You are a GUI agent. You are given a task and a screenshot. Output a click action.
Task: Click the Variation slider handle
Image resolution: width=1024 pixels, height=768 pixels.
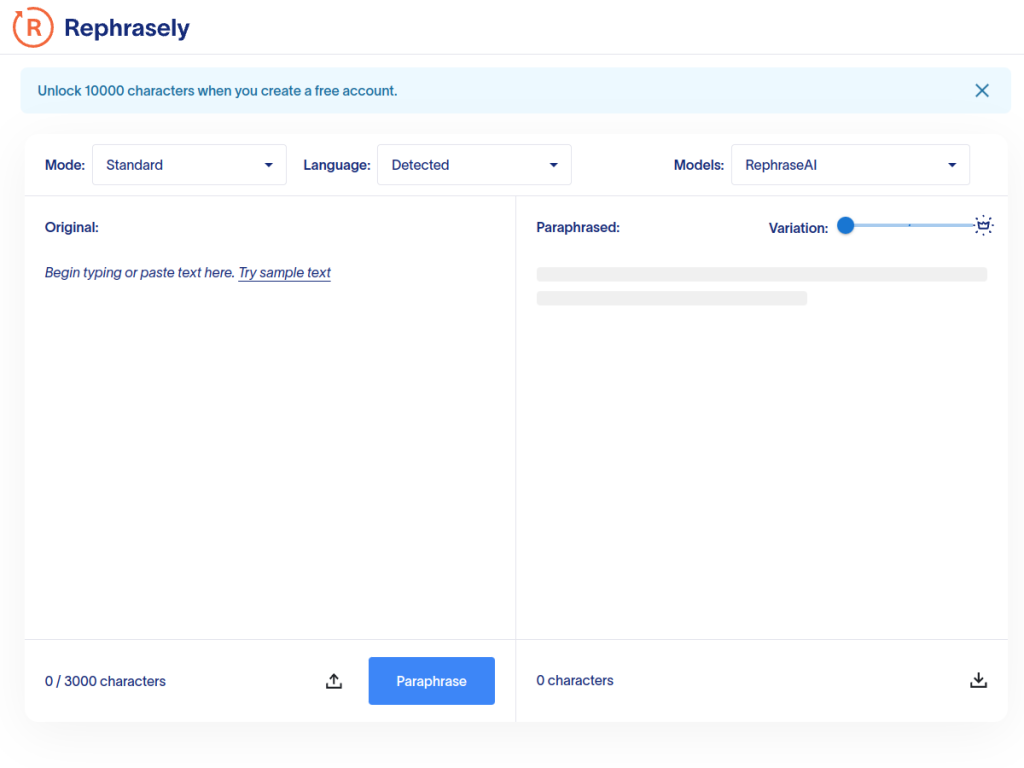pyautogui.click(x=846, y=225)
